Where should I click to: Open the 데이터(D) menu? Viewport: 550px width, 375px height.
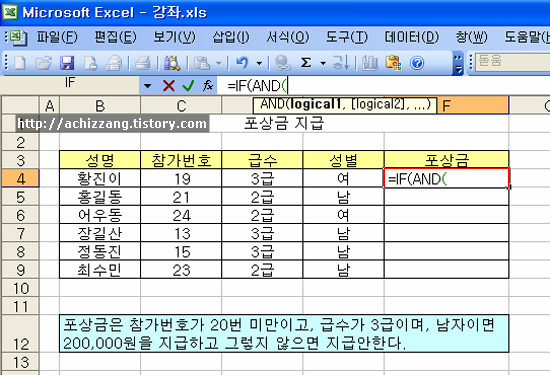(411, 37)
